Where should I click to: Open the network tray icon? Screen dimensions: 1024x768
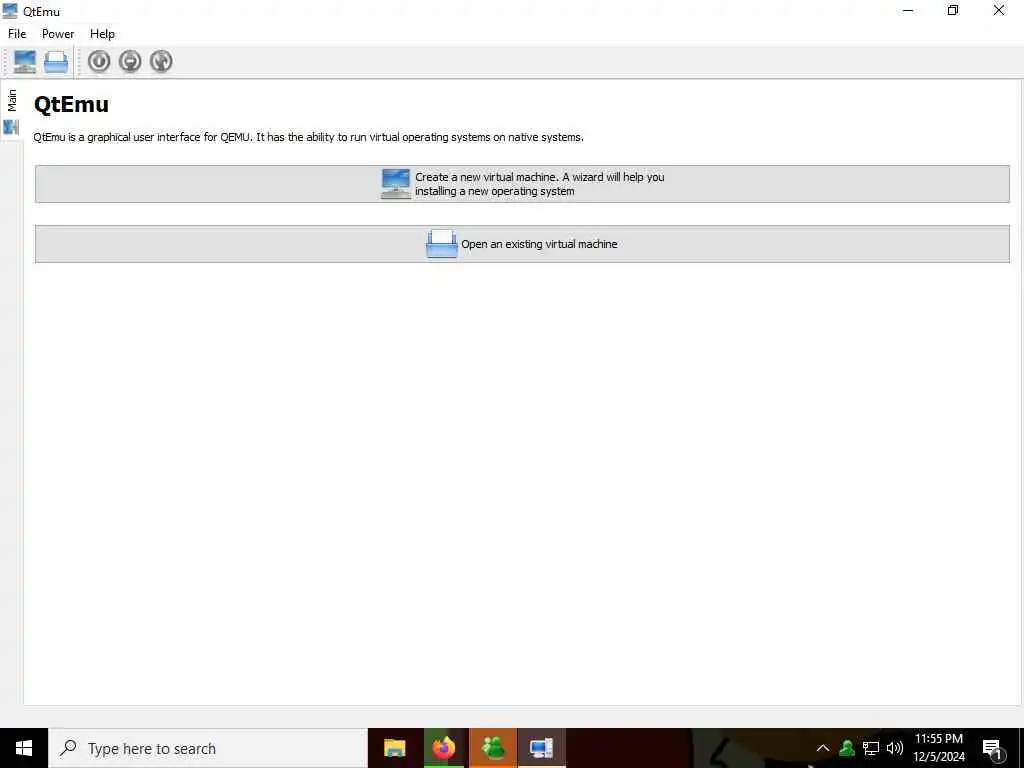(x=871, y=748)
